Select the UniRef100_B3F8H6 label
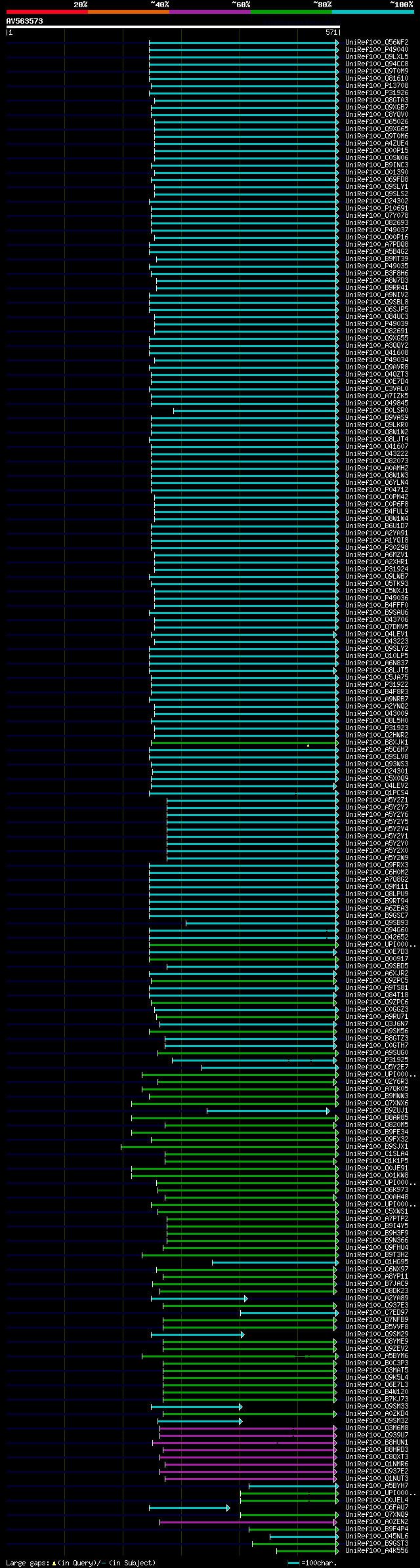This screenshot has width=420, height=1568. [x=377, y=273]
